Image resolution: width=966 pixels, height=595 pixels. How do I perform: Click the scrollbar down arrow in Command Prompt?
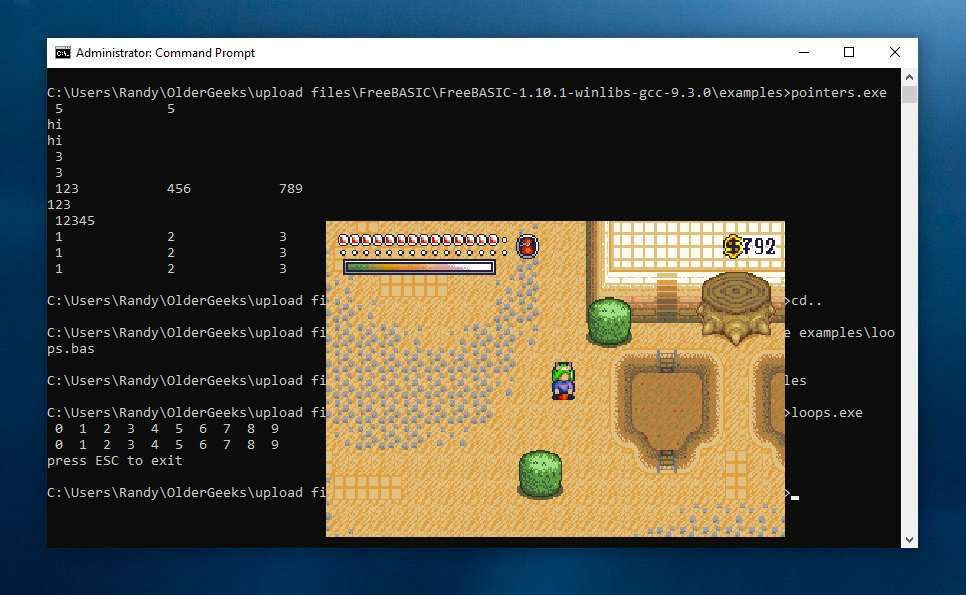(x=909, y=540)
